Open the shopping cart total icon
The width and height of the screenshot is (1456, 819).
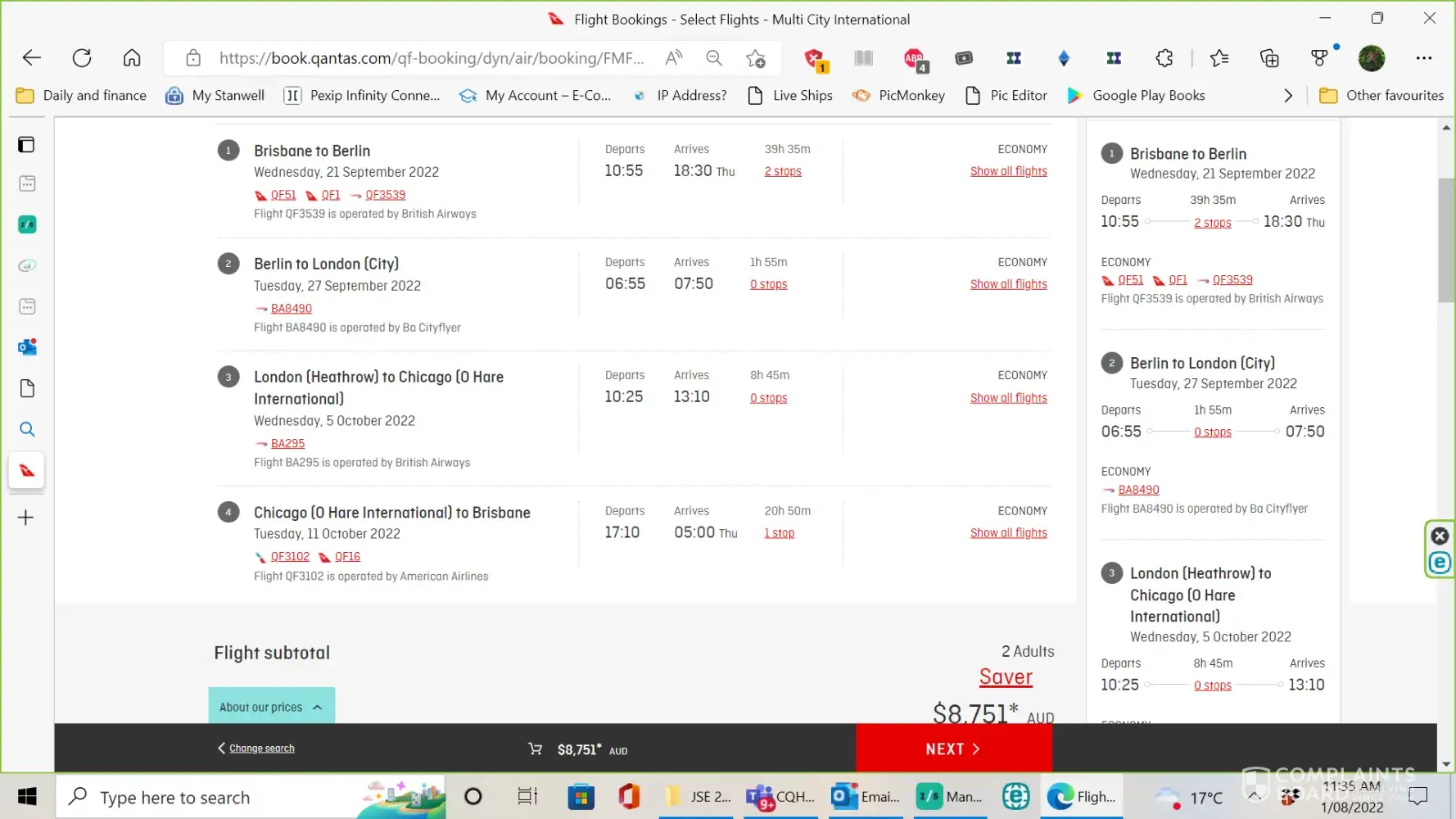coord(536,749)
